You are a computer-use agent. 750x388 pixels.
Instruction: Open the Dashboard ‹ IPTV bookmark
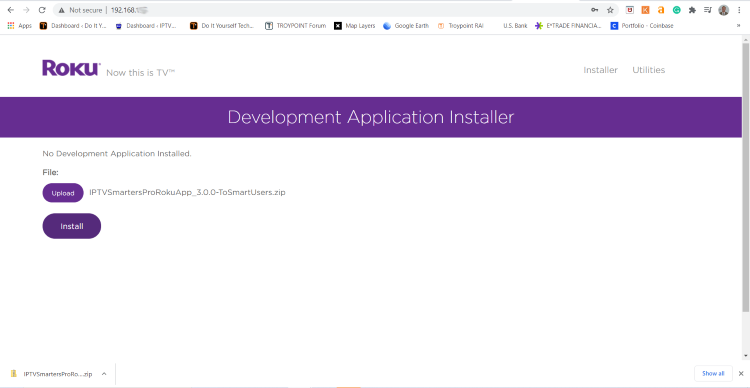[x=146, y=26]
